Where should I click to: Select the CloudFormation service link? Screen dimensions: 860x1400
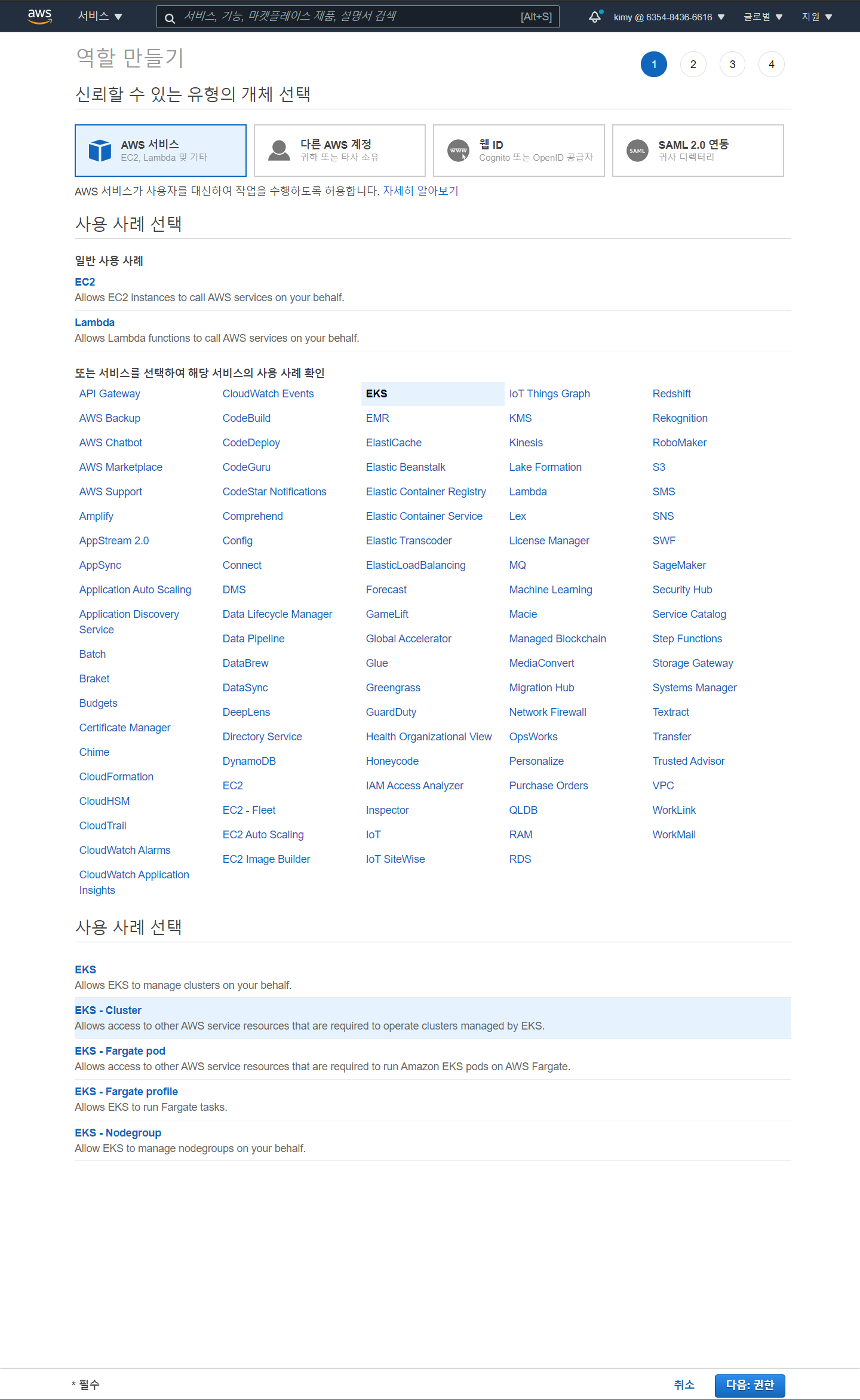coord(116,777)
